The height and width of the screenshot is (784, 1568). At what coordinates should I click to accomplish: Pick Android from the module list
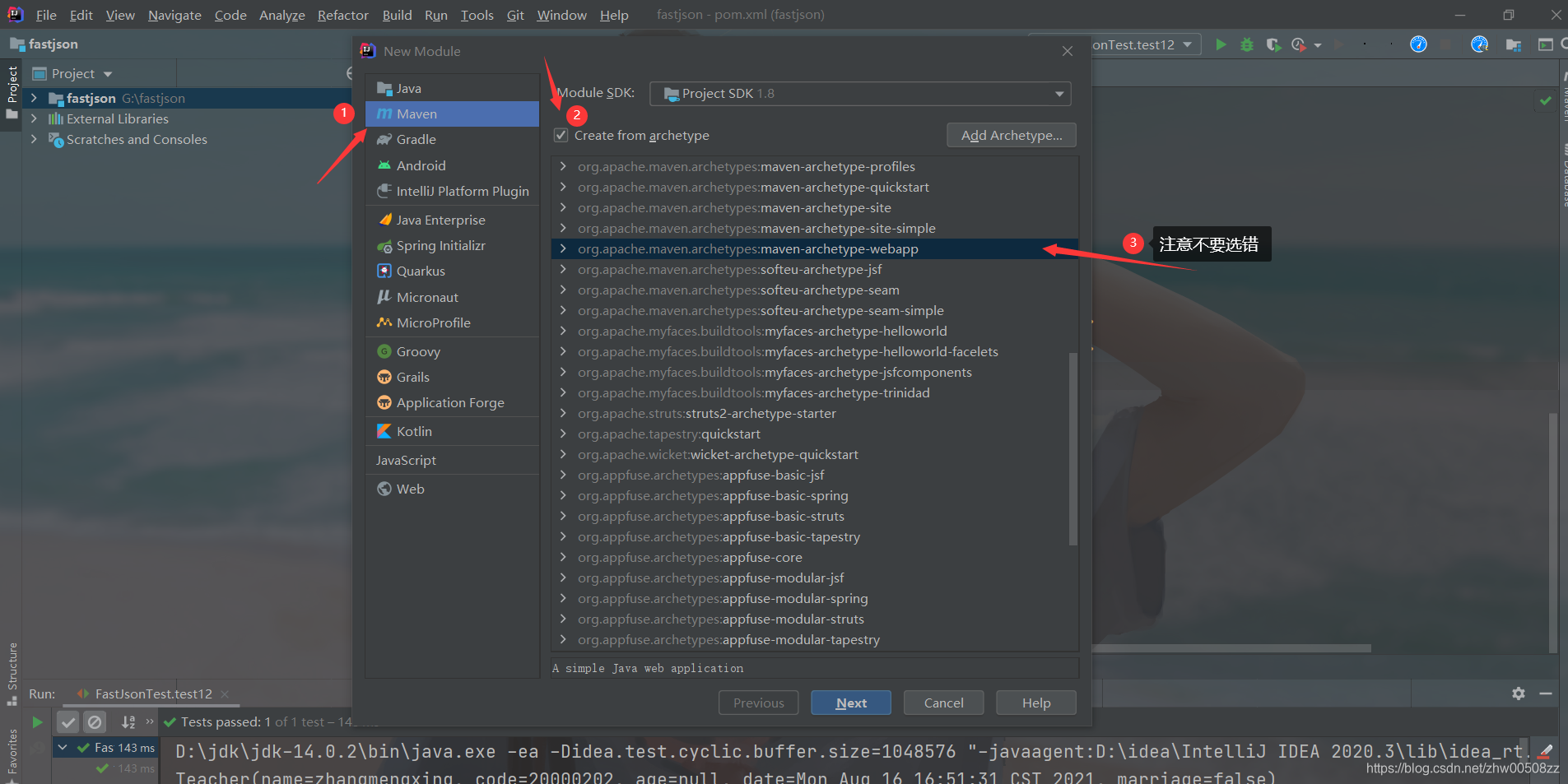pos(452,165)
